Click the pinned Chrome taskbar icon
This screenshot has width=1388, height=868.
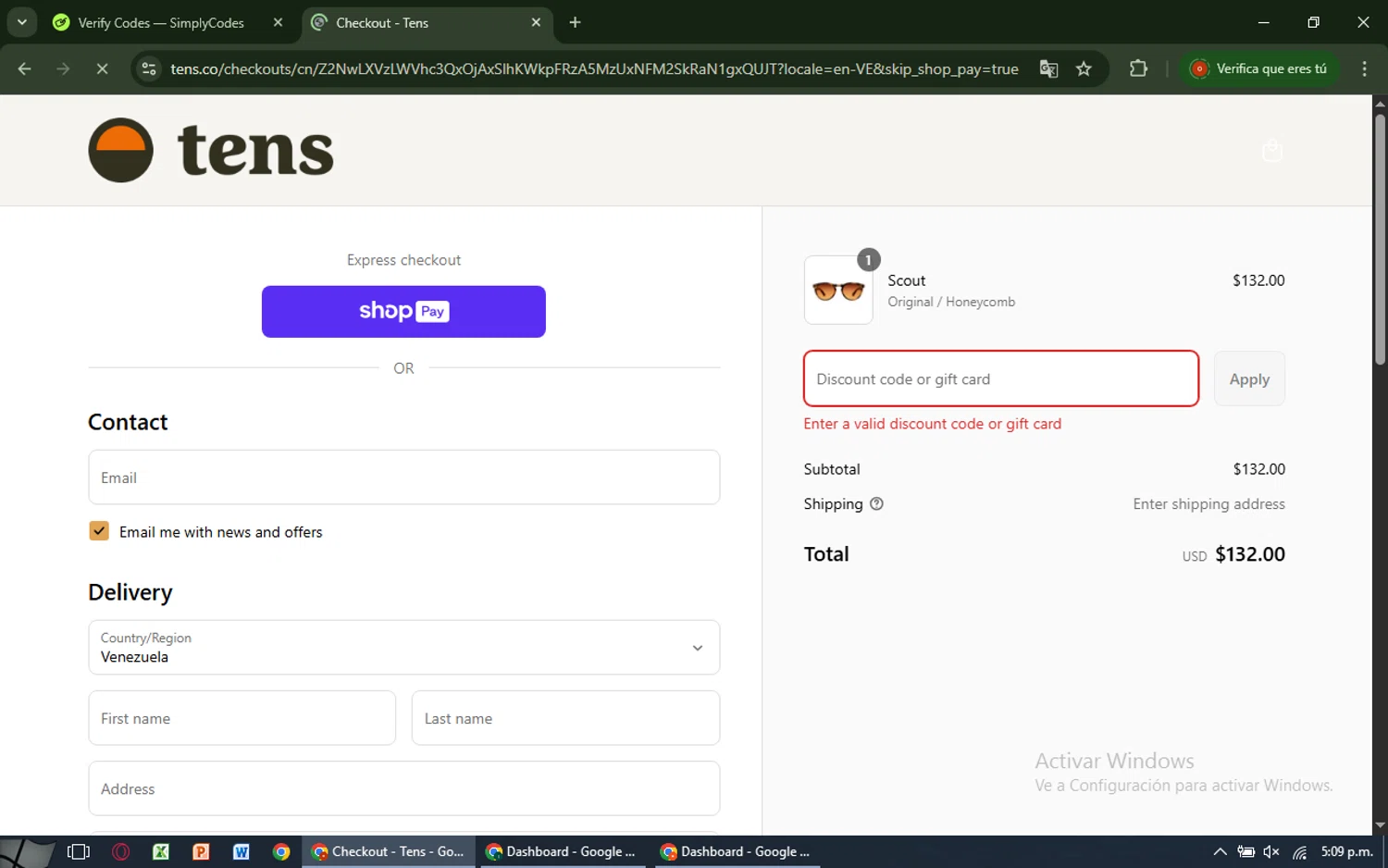coord(281,851)
